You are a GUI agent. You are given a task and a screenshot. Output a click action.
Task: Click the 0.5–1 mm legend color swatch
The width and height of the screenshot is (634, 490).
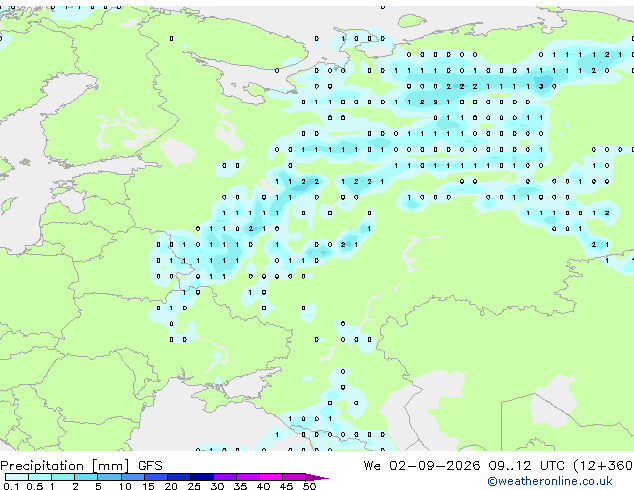pyautogui.click(x=40, y=477)
